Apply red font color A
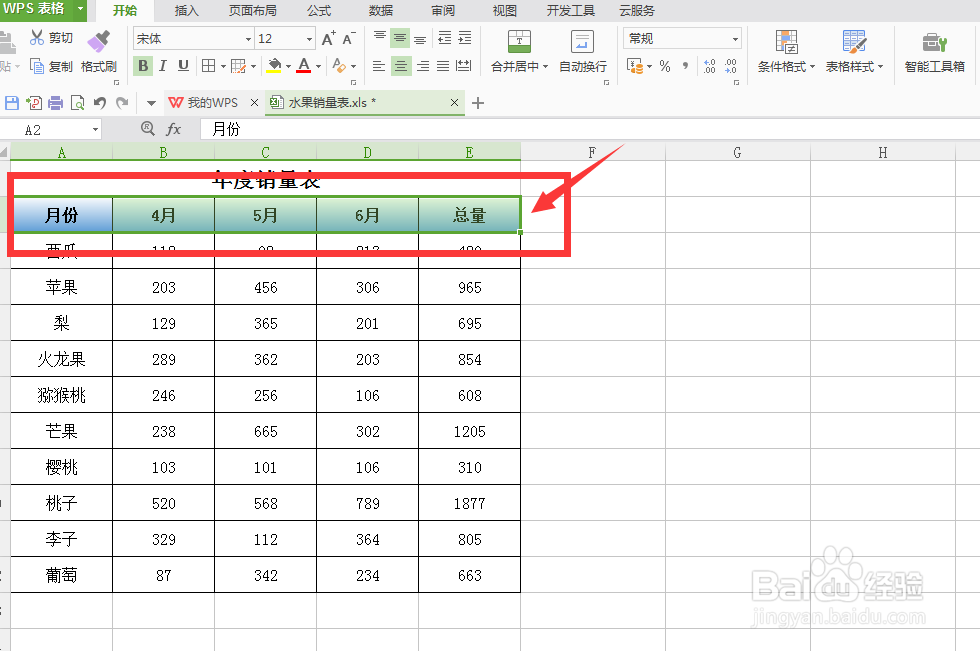 point(304,66)
